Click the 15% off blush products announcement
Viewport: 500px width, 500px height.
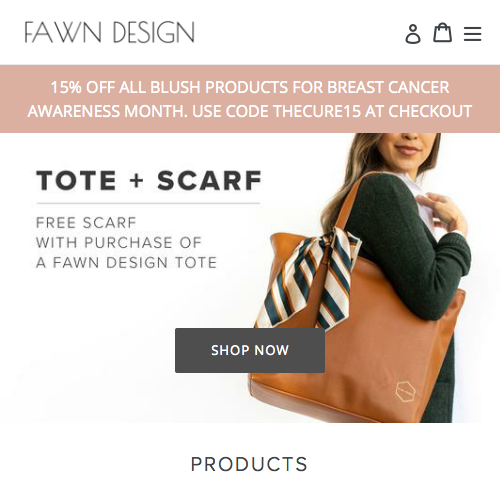point(250,99)
